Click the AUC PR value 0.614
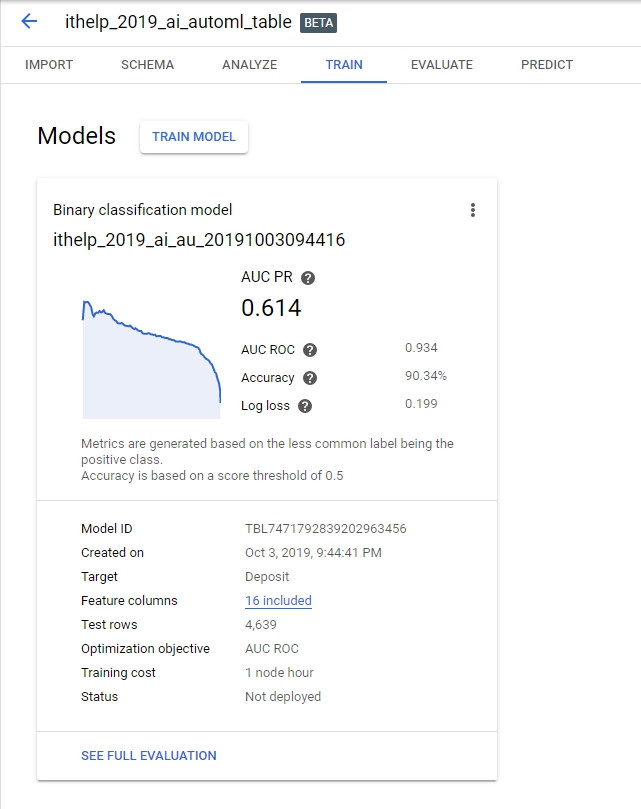This screenshot has height=809, width=641. click(x=271, y=308)
